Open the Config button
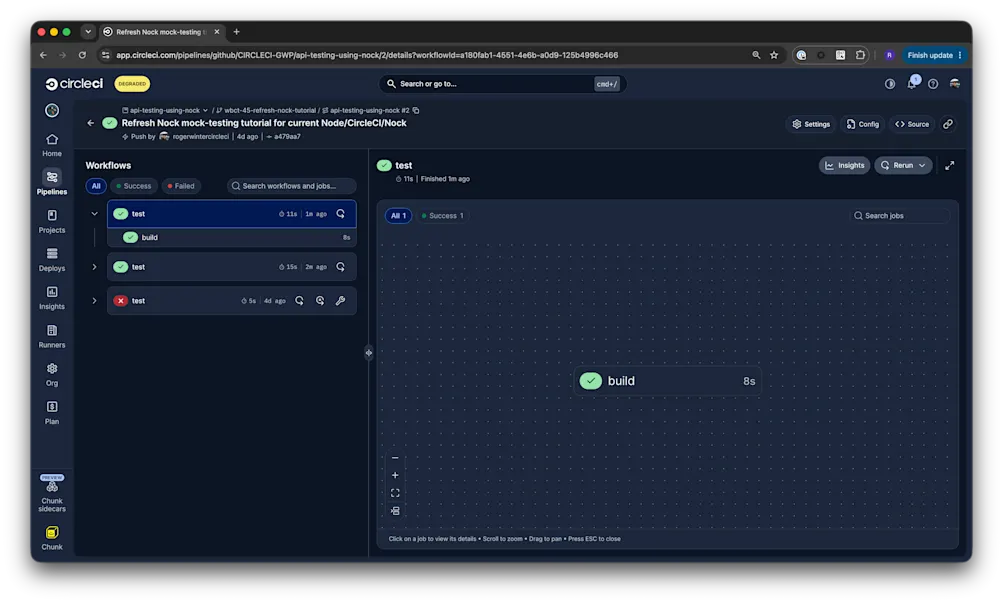This screenshot has width=1003, height=603. pyautogui.click(x=862, y=124)
